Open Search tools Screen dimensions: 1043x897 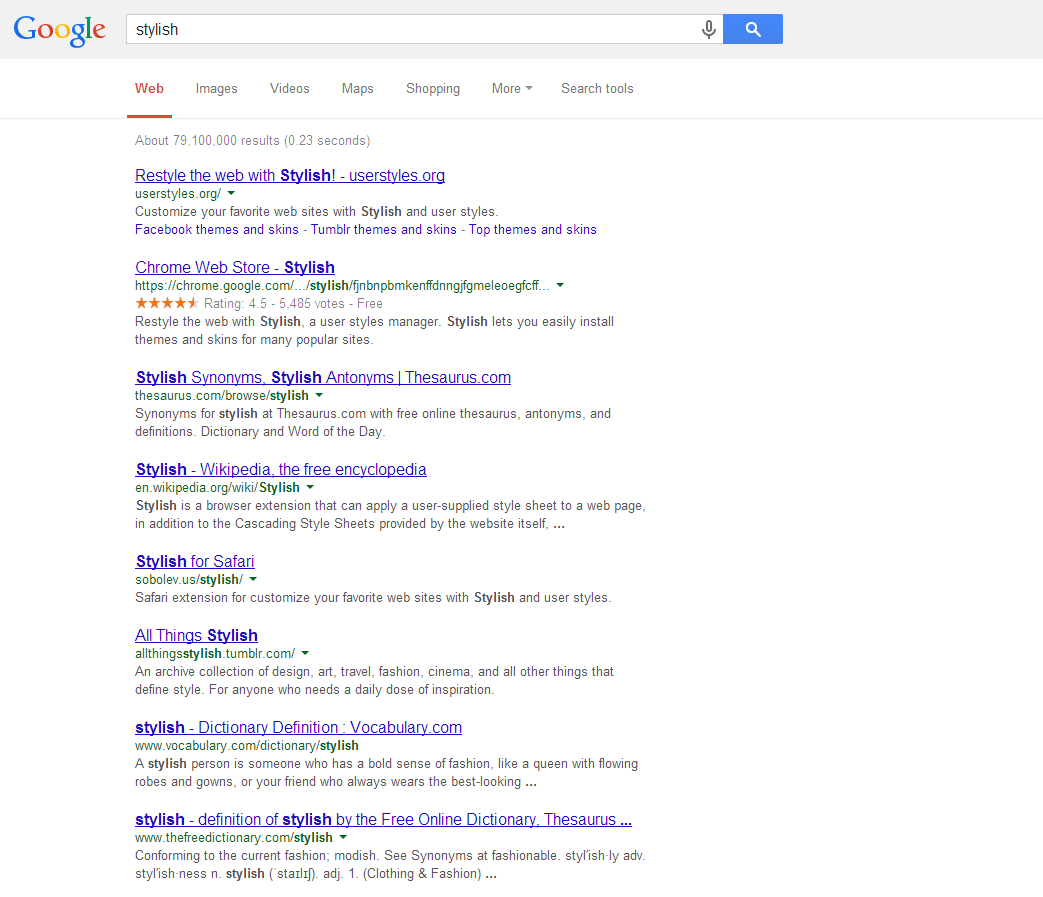[x=596, y=88]
